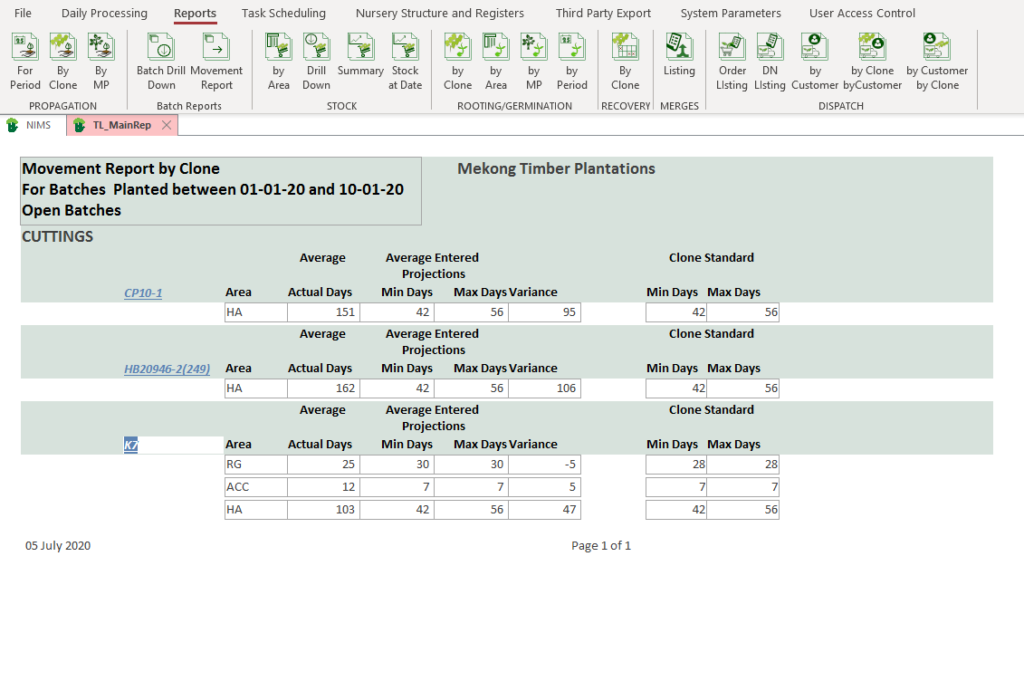Click the Propagation For Period icon
The height and width of the screenshot is (700, 1024).
point(25,48)
